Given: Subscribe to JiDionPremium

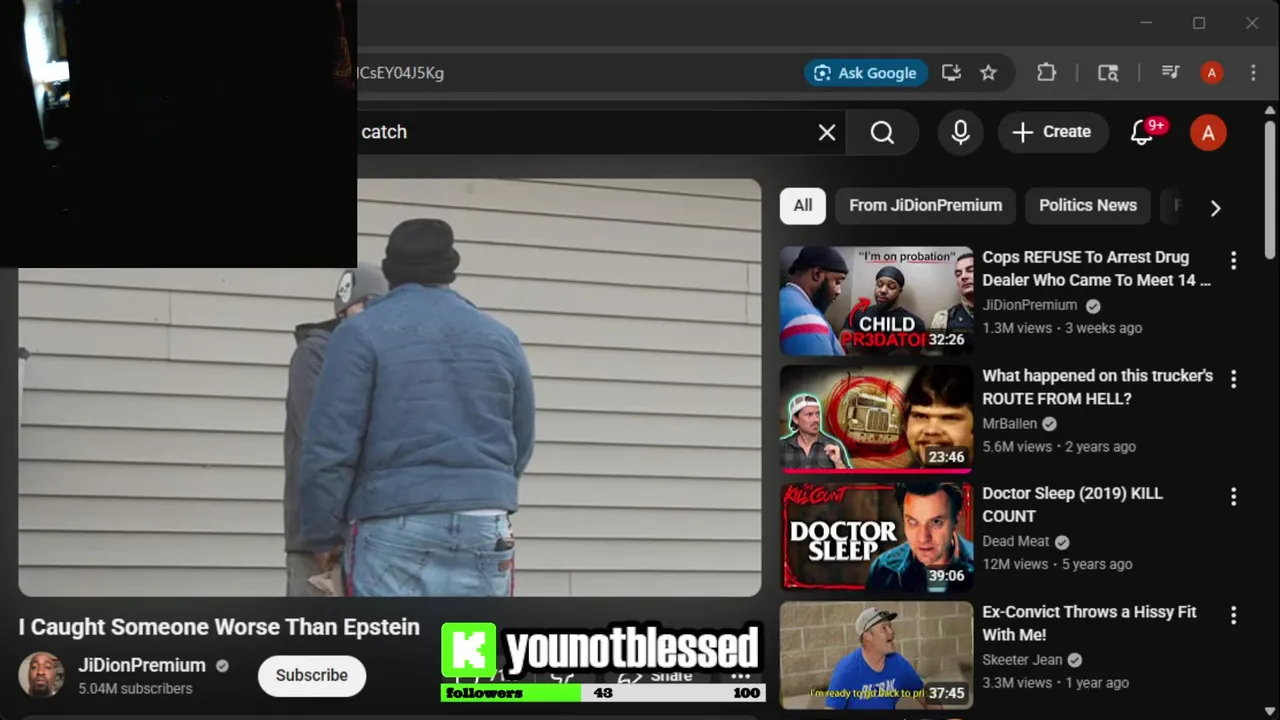Looking at the screenshot, I should [x=312, y=675].
